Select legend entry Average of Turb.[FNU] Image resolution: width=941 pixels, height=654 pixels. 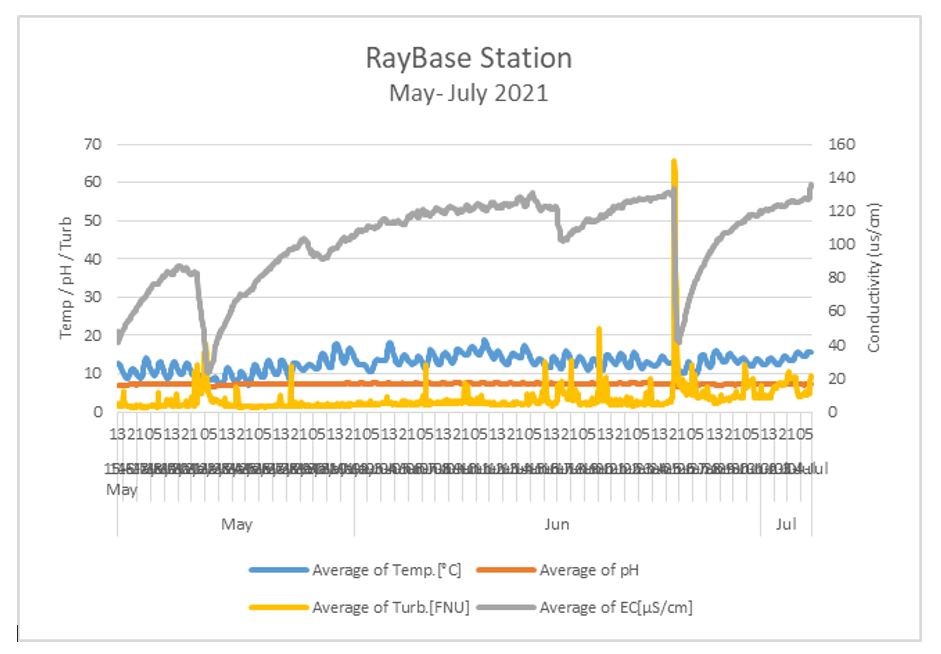390,606
